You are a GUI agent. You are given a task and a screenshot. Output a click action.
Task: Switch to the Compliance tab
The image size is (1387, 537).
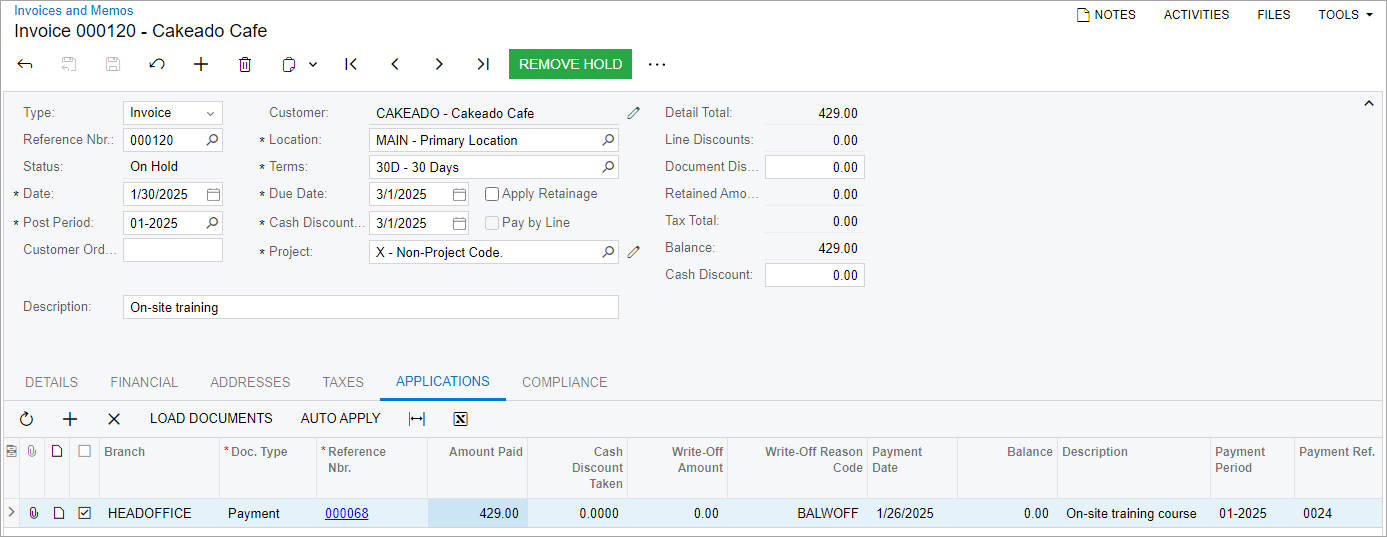[565, 382]
